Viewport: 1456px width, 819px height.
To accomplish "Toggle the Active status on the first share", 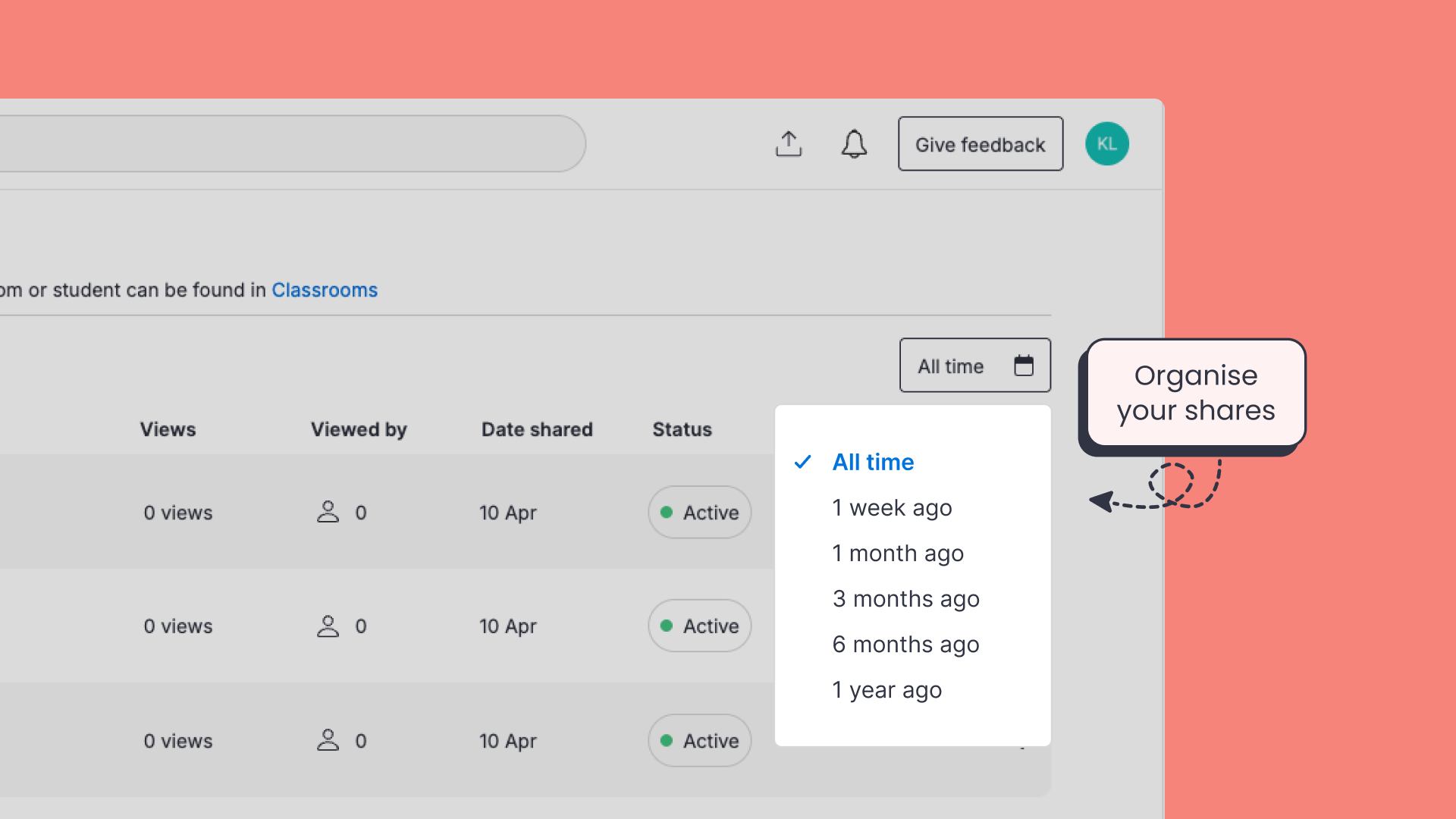I will (x=699, y=512).
